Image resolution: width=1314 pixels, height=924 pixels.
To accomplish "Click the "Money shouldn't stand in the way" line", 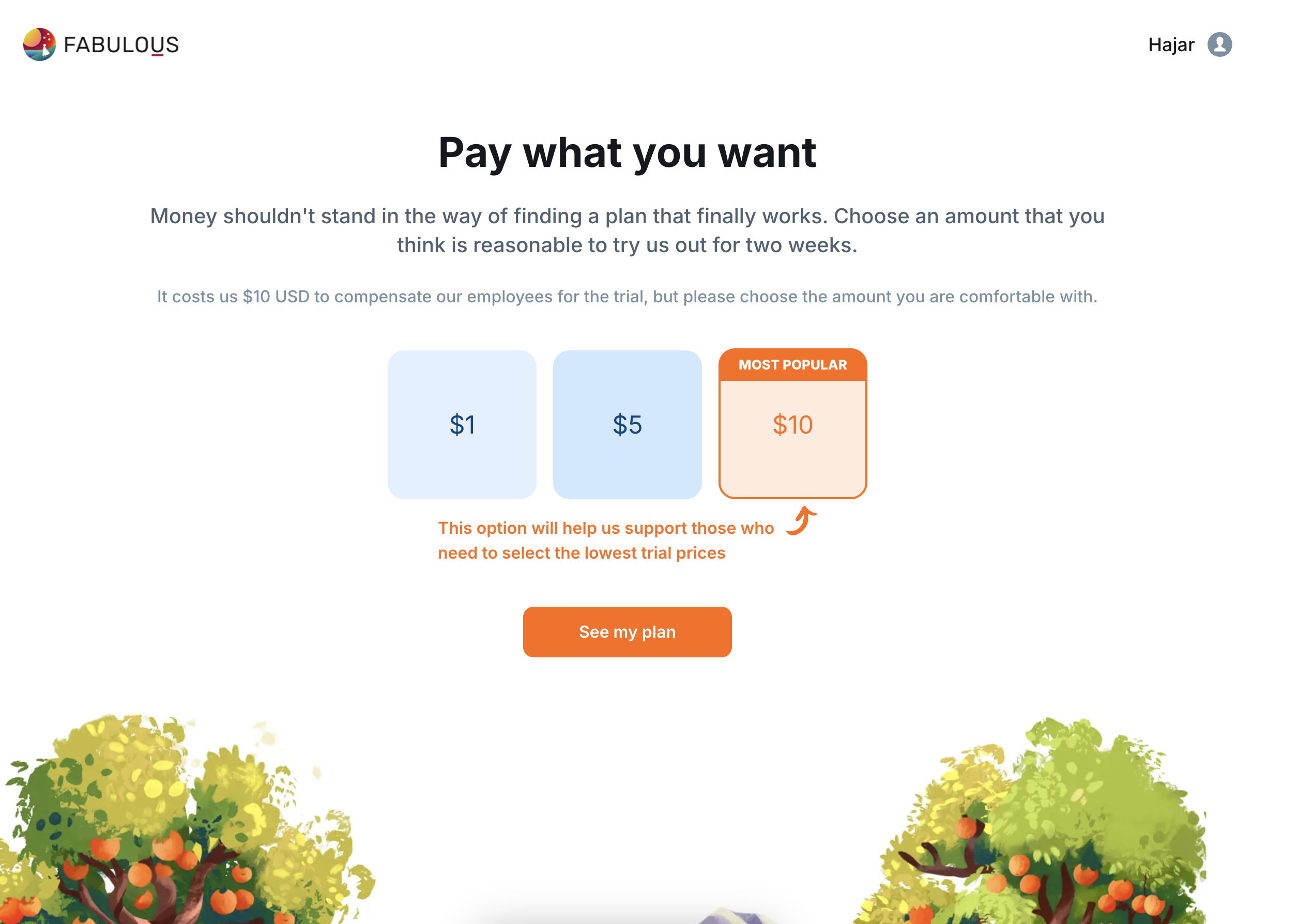I will [627, 216].
